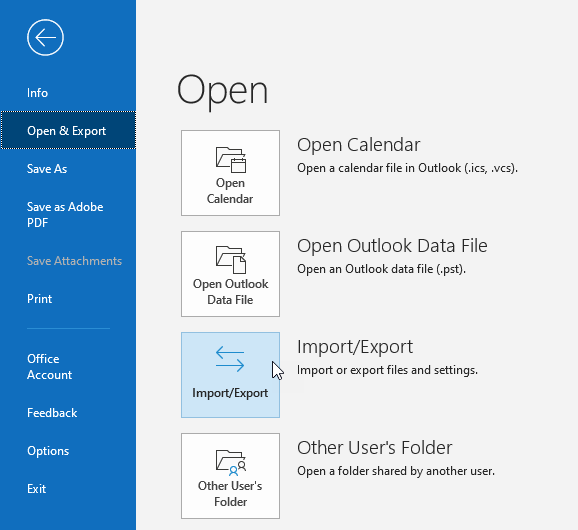Viewport: 578px width, 530px height.
Task: Open Outlook Options
Action: [x=48, y=451]
